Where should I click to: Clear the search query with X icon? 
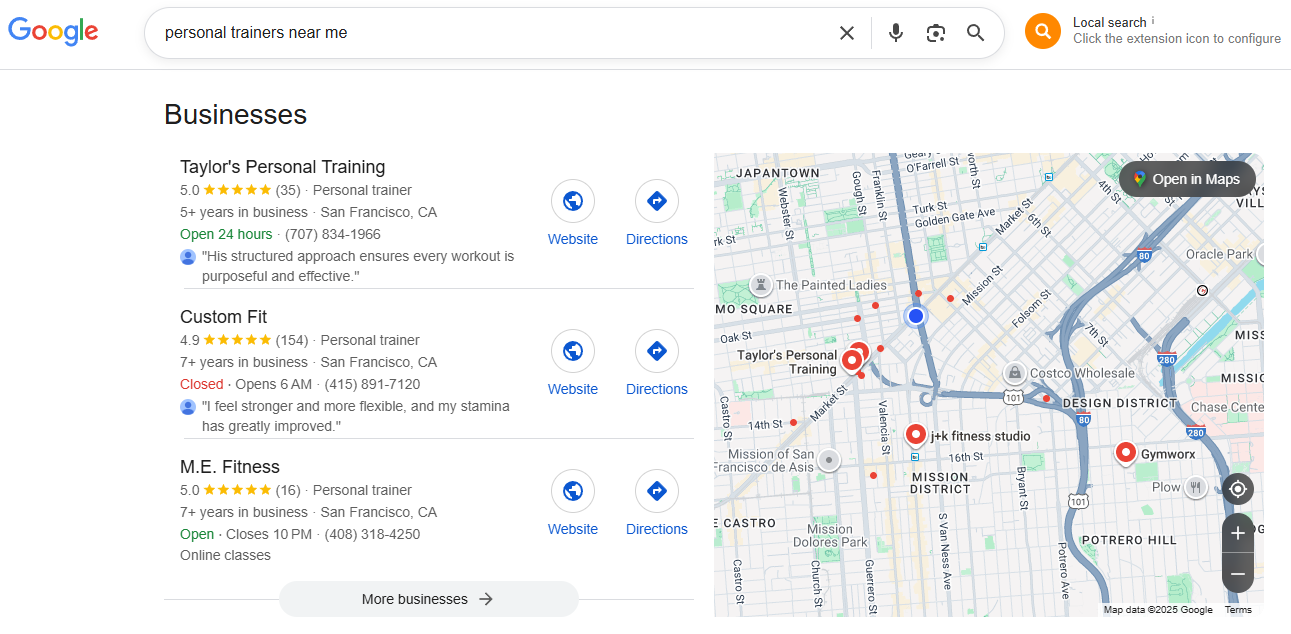(847, 33)
